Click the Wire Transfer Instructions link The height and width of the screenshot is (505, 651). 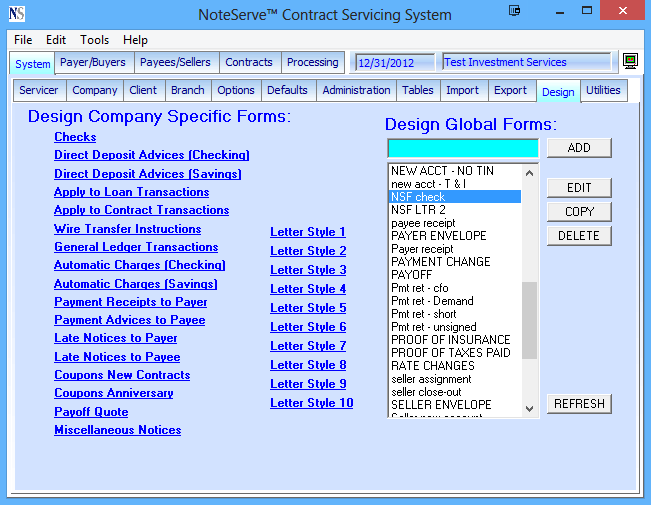coord(127,229)
